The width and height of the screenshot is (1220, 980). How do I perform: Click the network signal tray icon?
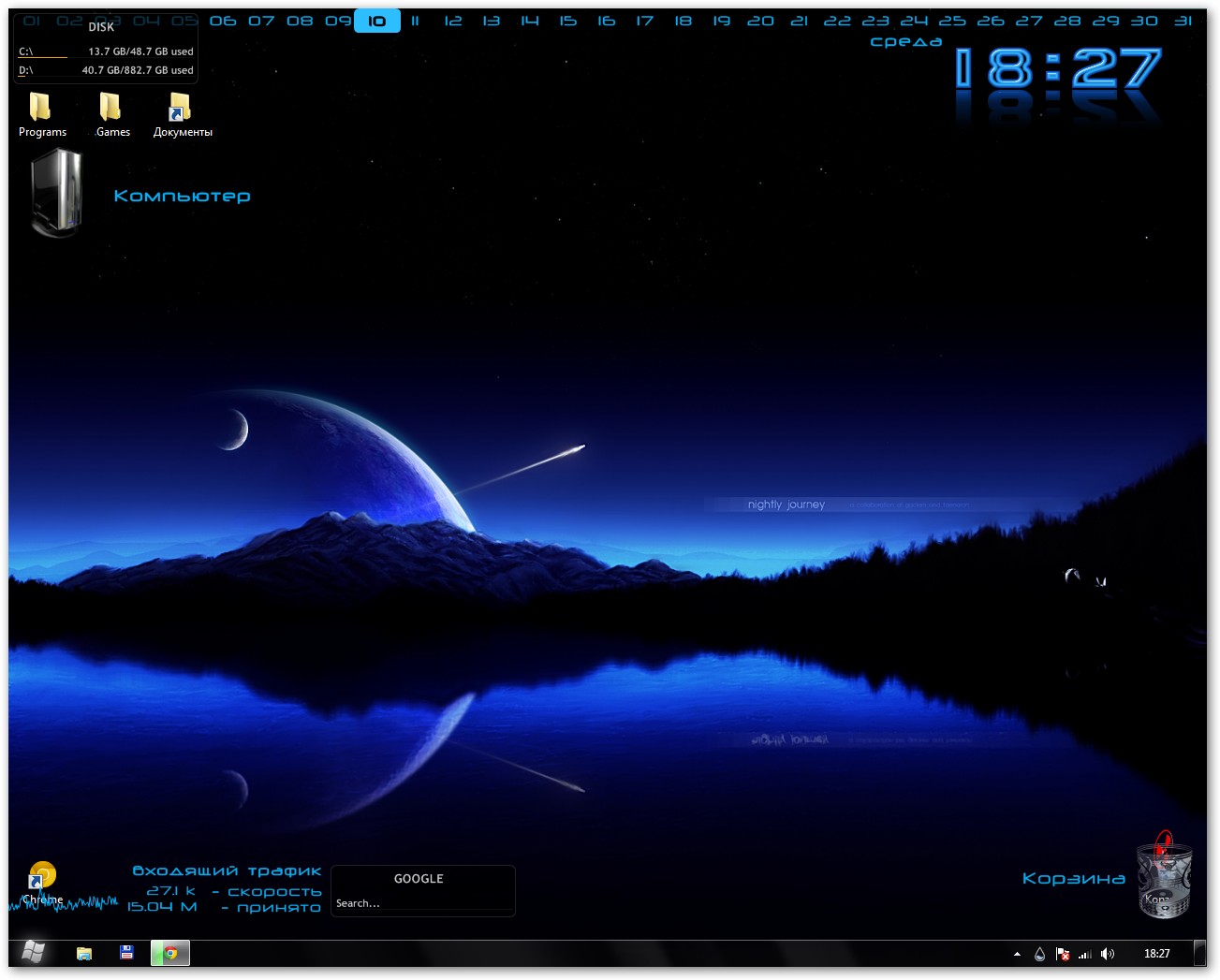1085,954
